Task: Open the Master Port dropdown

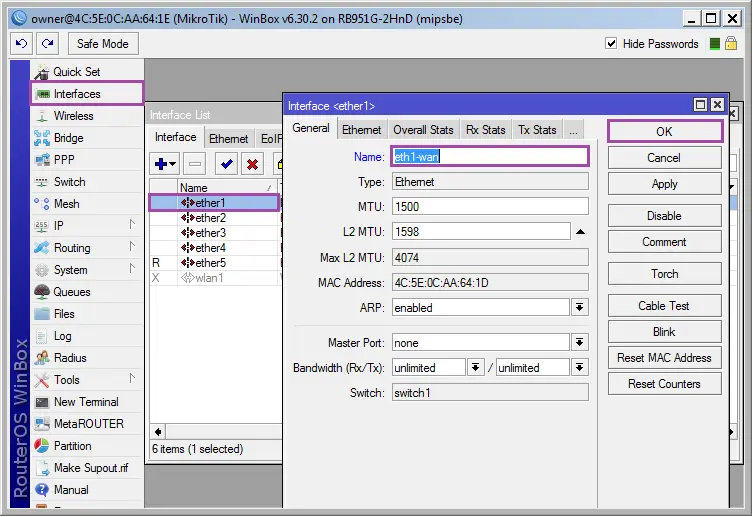Action: click(x=580, y=342)
